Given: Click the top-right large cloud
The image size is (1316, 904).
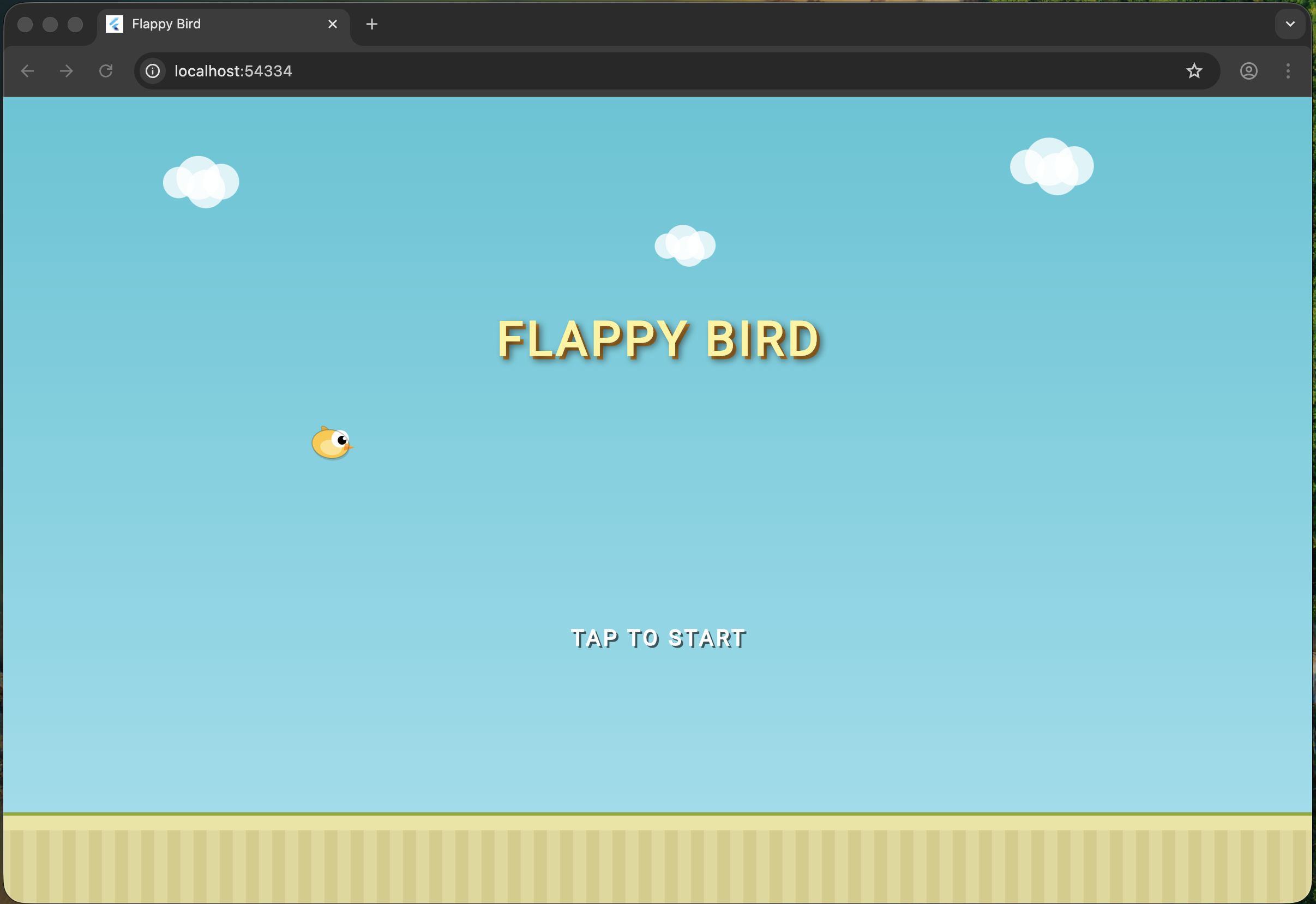Looking at the screenshot, I should click(x=1051, y=166).
